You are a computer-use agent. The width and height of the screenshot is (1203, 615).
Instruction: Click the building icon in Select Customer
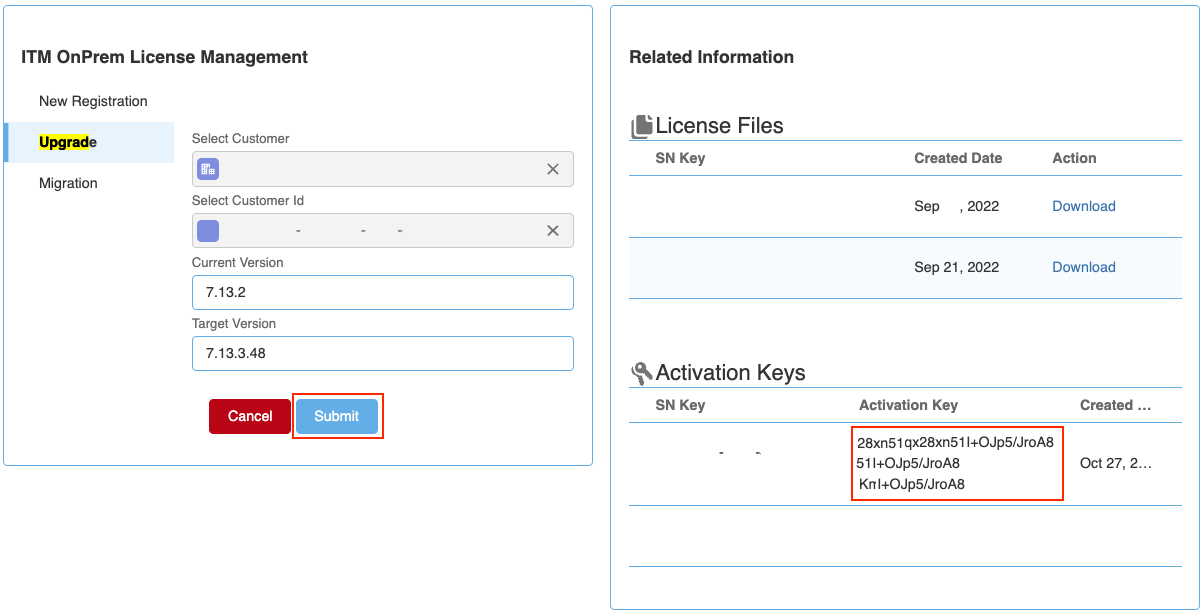tap(207, 169)
